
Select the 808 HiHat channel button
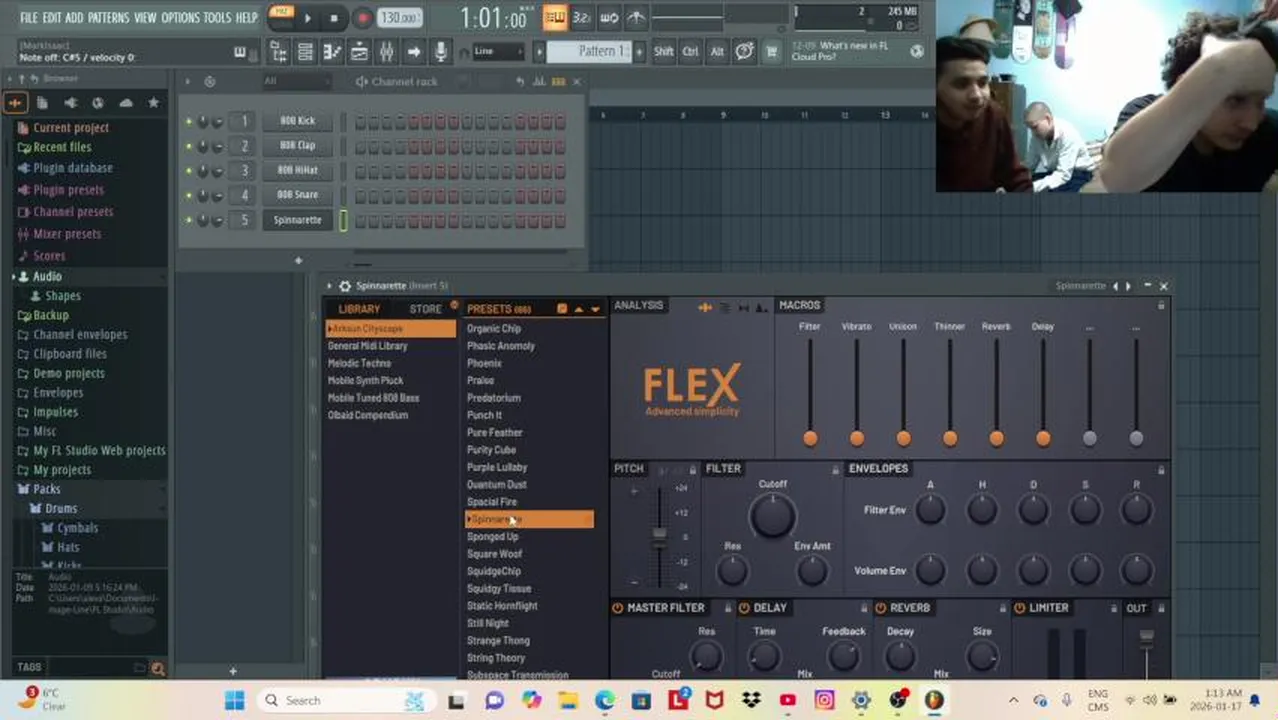297,170
